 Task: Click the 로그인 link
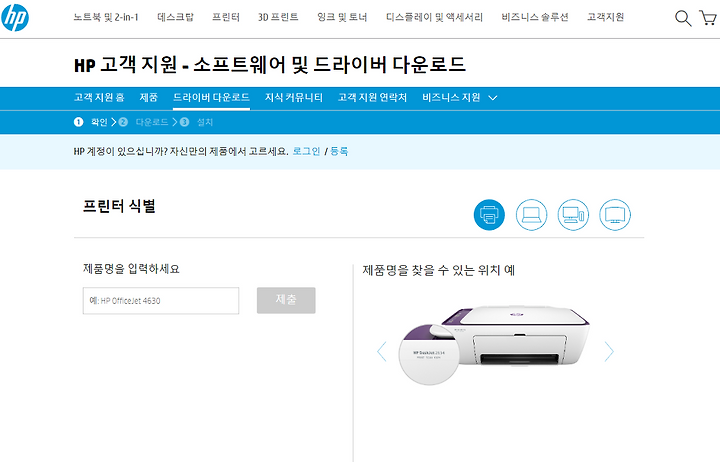point(306,151)
